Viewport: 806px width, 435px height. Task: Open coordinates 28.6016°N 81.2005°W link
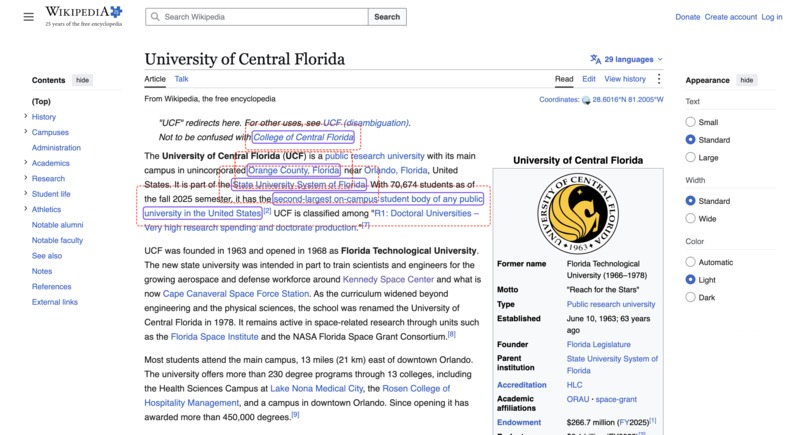[628, 100]
